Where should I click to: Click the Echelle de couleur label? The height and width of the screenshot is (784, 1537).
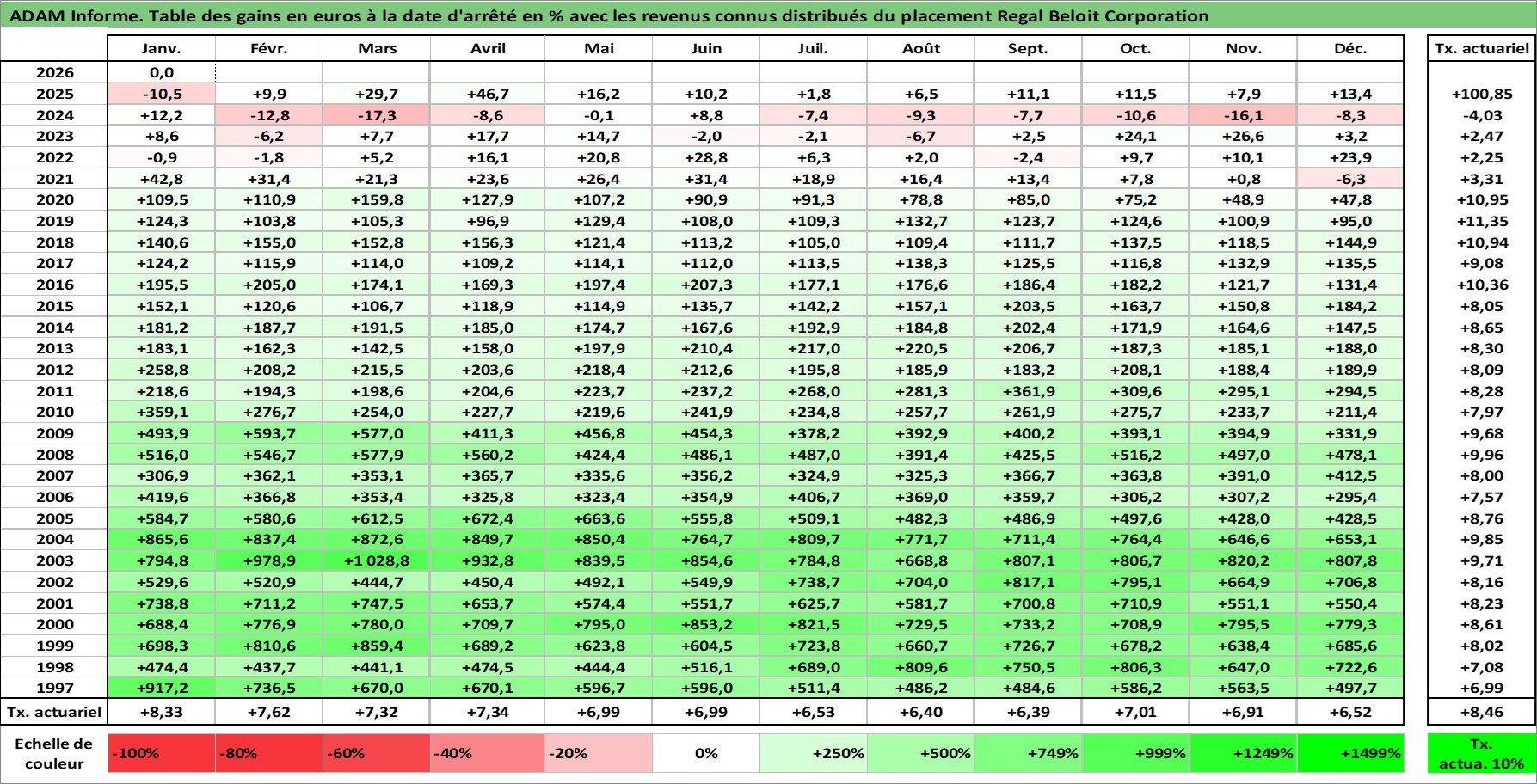coord(54,753)
